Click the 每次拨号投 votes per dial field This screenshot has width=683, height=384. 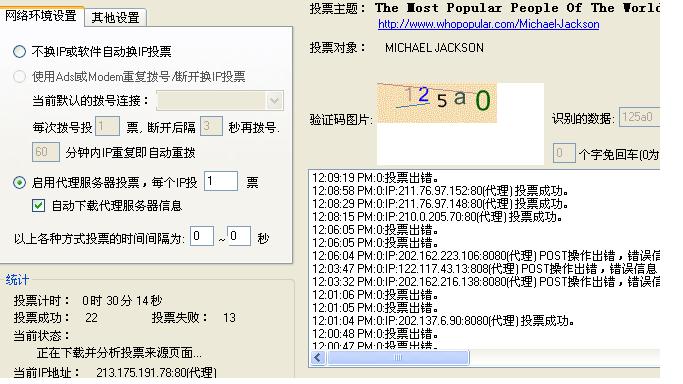click(x=107, y=126)
